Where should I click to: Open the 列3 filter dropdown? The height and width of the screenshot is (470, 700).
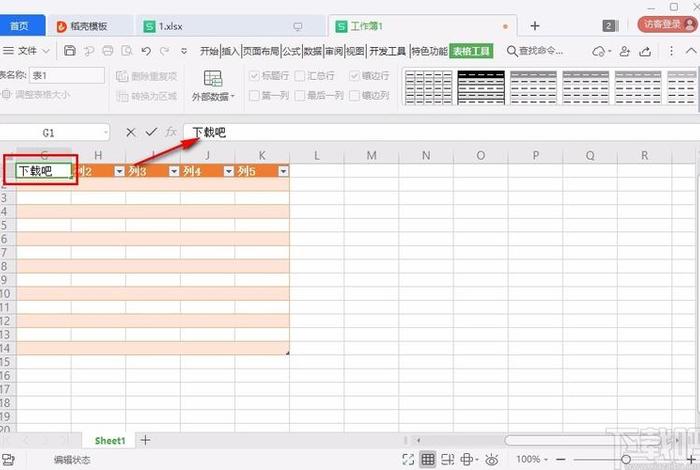pyautogui.click(x=174, y=171)
